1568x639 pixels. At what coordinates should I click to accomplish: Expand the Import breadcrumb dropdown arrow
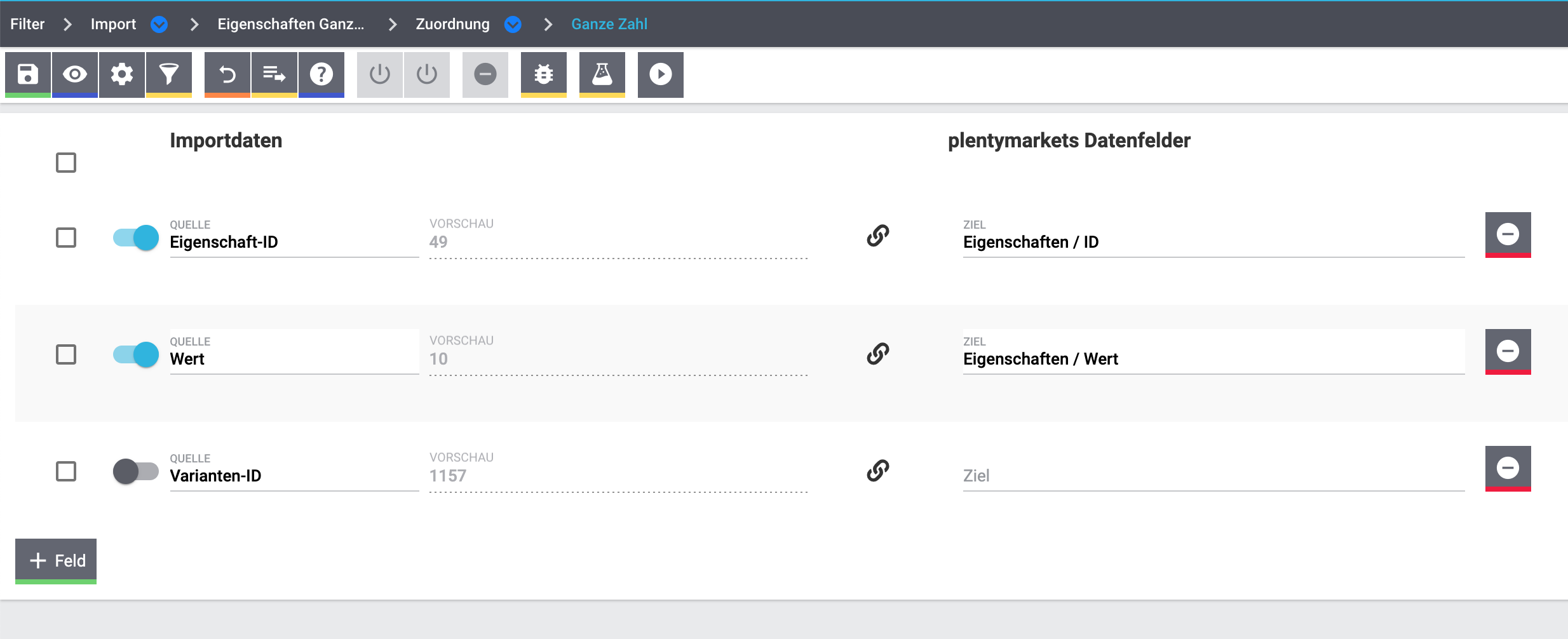(x=159, y=24)
